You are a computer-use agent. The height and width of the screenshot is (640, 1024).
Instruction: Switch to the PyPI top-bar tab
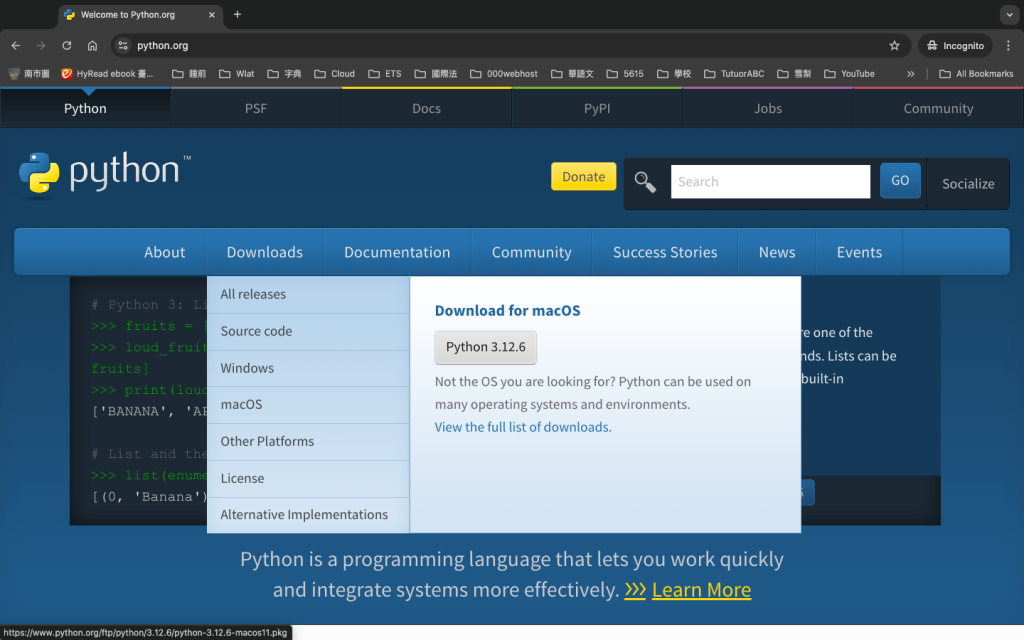pyautogui.click(x=597, y=108)
